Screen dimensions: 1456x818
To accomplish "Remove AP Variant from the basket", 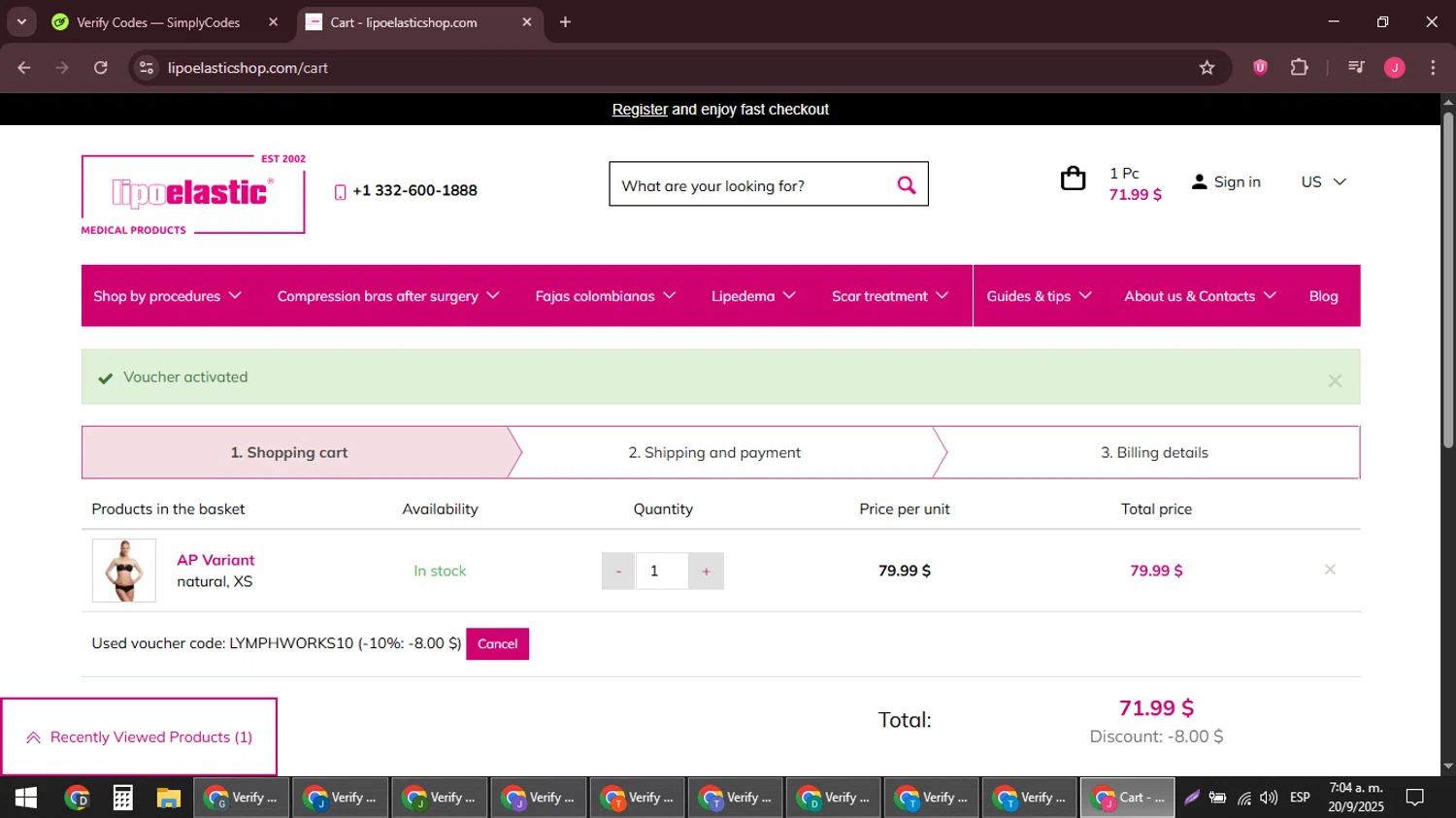I will click(1330, 570).
